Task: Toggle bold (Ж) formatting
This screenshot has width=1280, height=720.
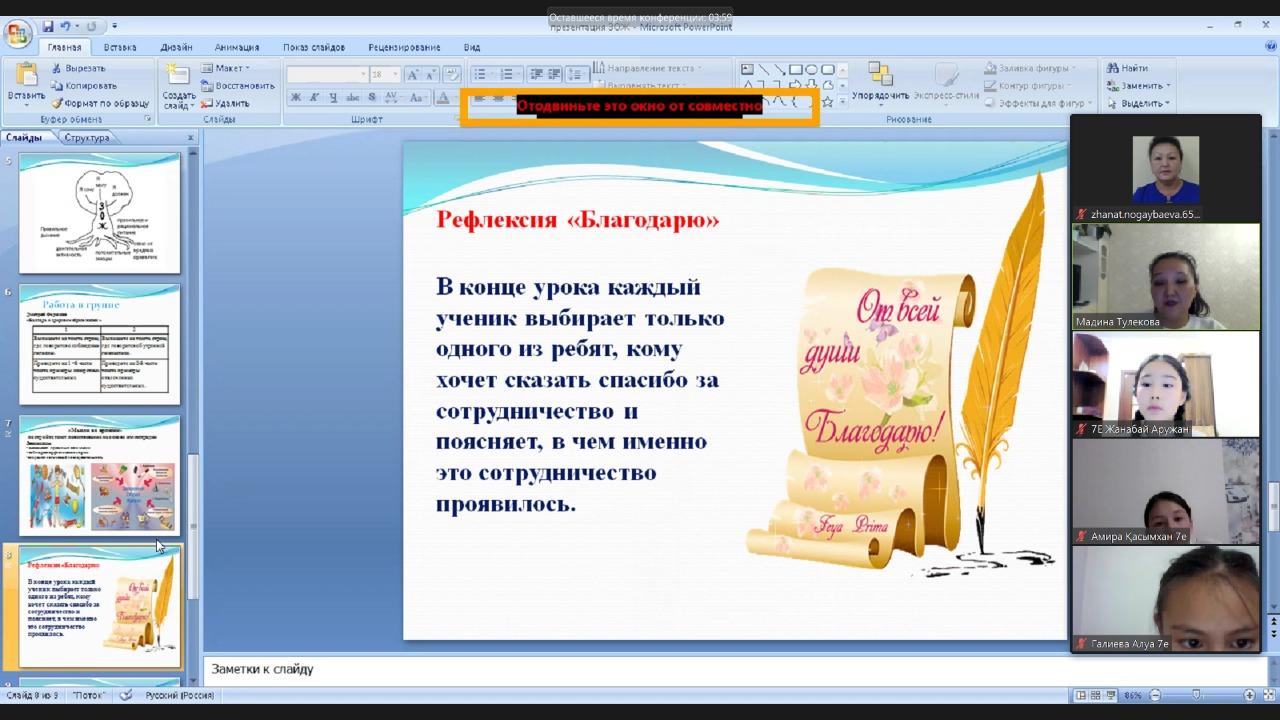Action: pos(296,98)
